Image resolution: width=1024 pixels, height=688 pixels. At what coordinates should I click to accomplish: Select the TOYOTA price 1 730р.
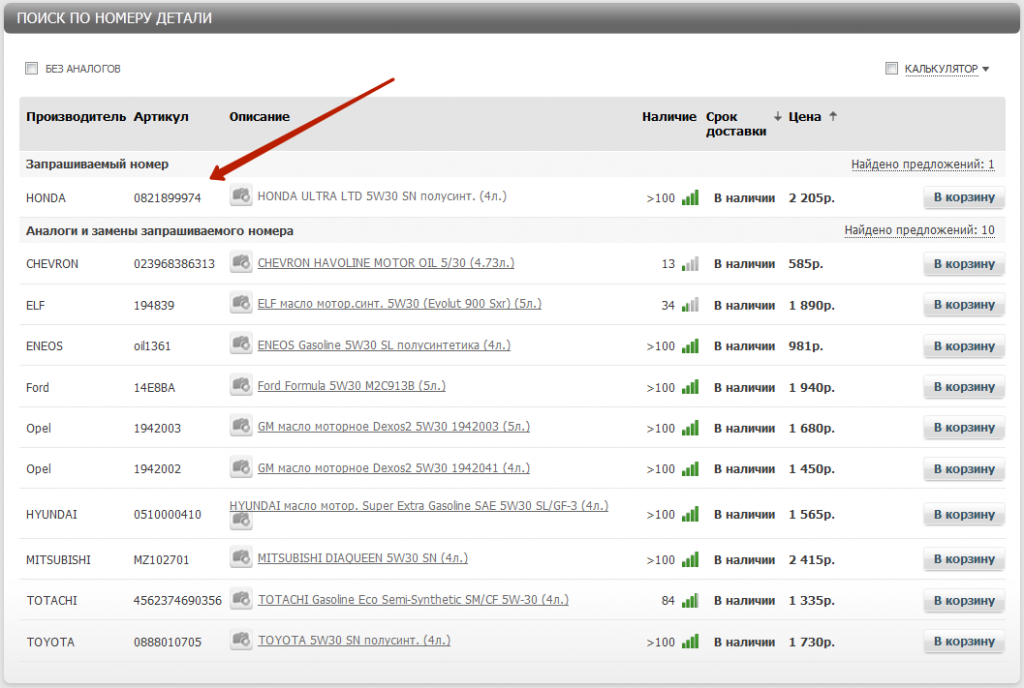tap(812, 642)
